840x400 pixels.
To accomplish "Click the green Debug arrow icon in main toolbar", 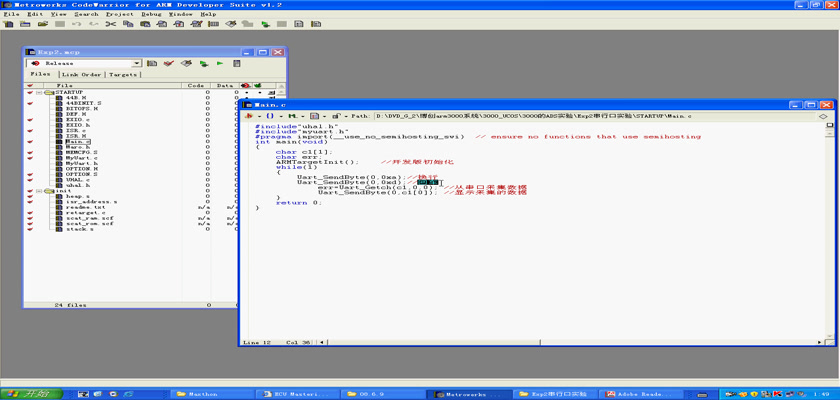I will pyautogui.click(x=265, y=24).
